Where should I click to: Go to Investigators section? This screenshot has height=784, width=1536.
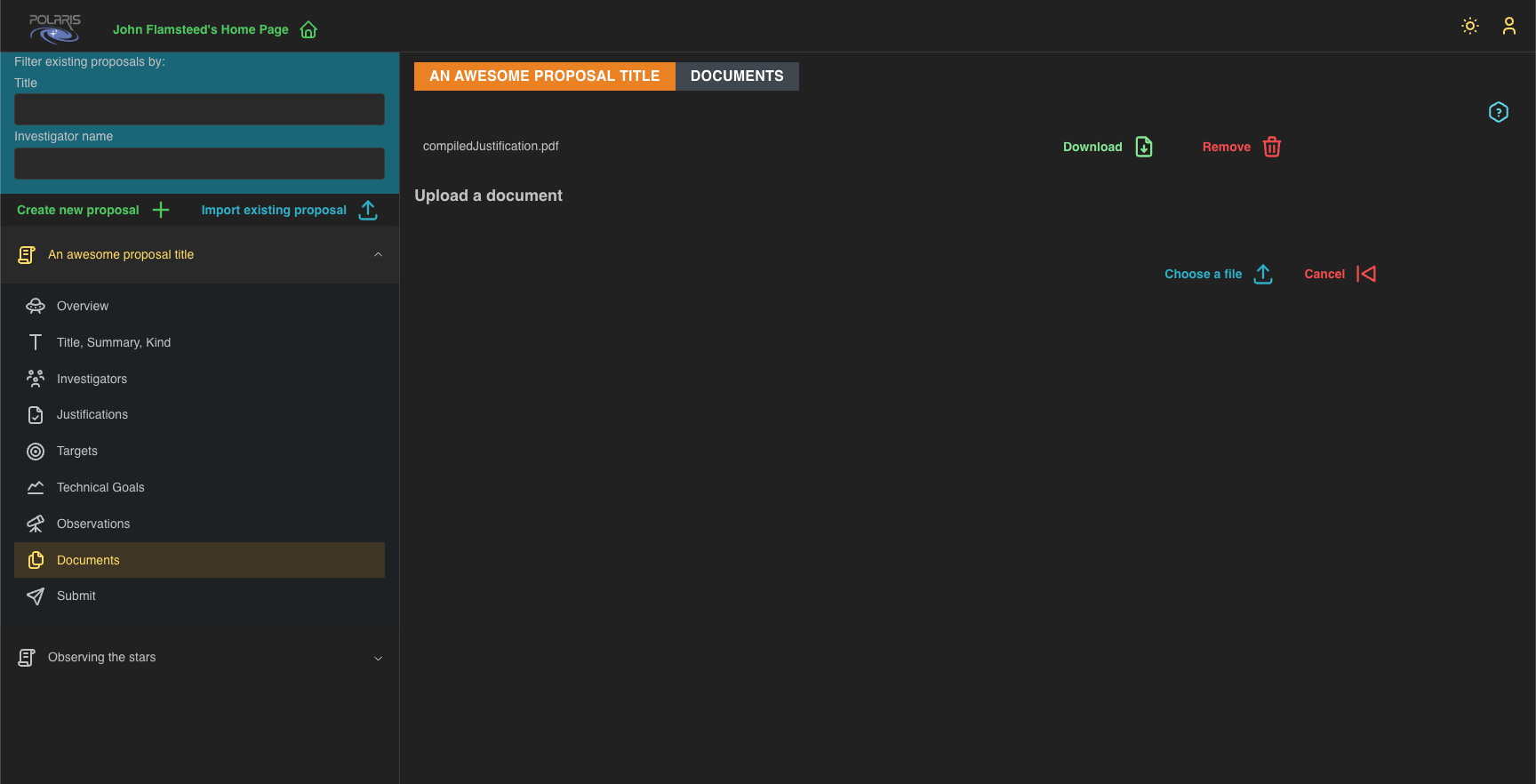coord(199,379)
